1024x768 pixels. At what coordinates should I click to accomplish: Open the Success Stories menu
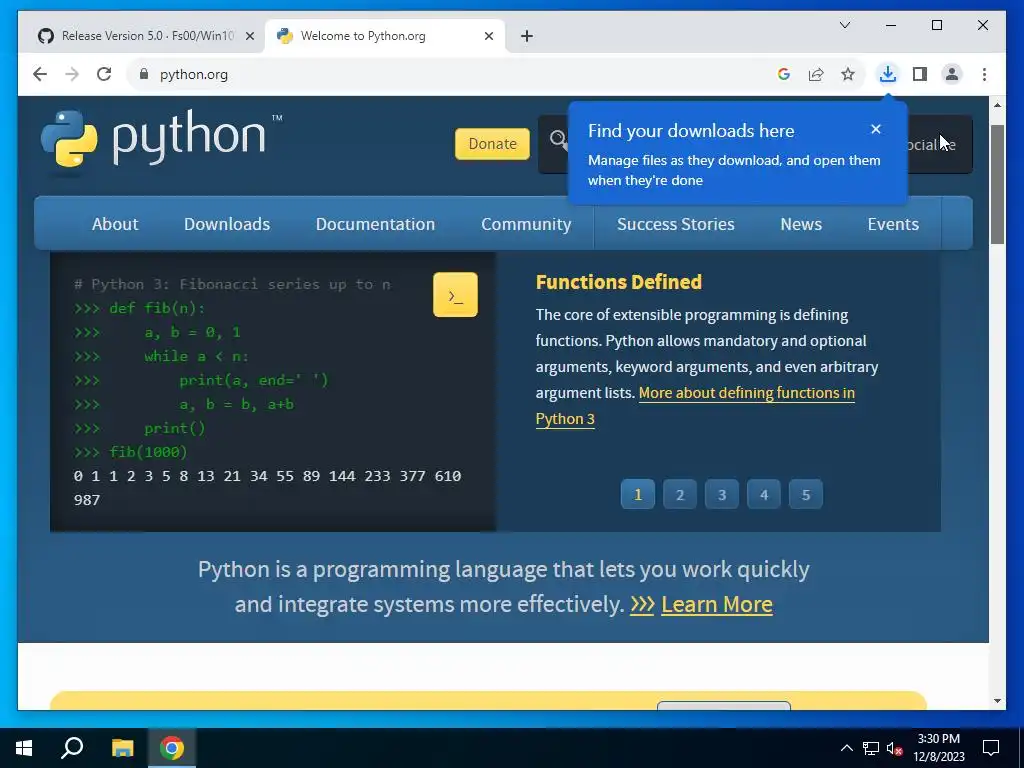coord(676,224)
